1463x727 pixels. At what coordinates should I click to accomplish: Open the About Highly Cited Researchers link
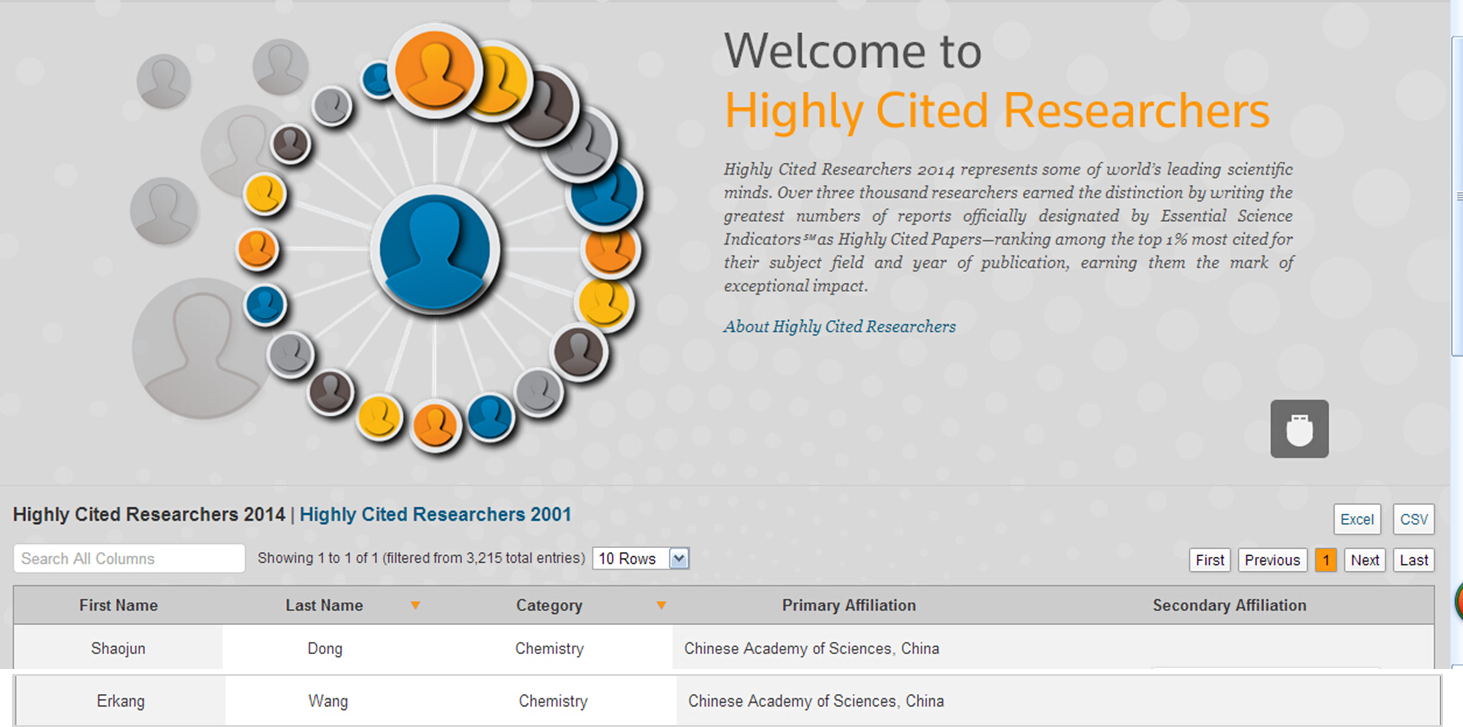tap(839, 327)
